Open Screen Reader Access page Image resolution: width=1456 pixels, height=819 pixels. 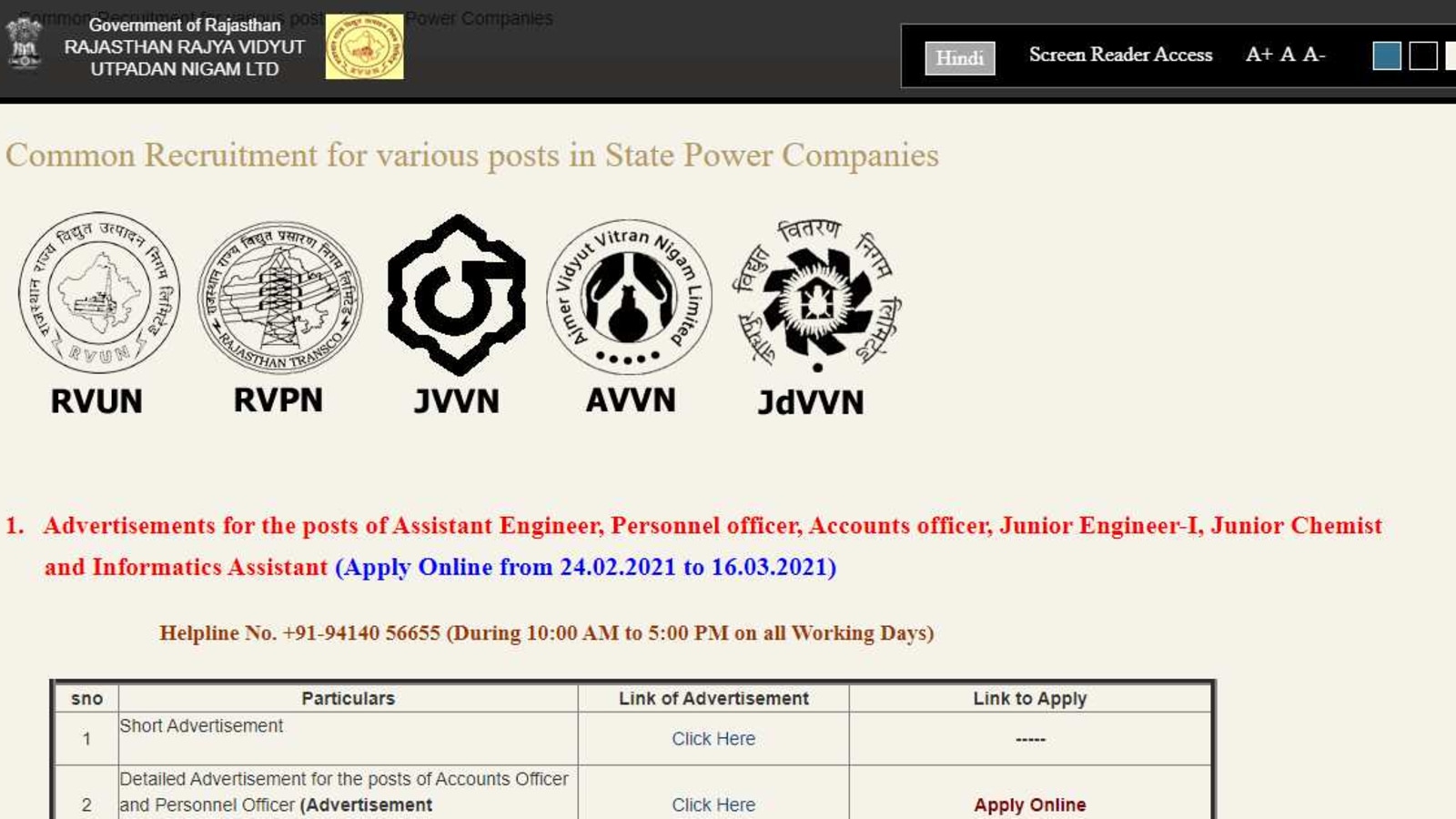point(1120,56)
